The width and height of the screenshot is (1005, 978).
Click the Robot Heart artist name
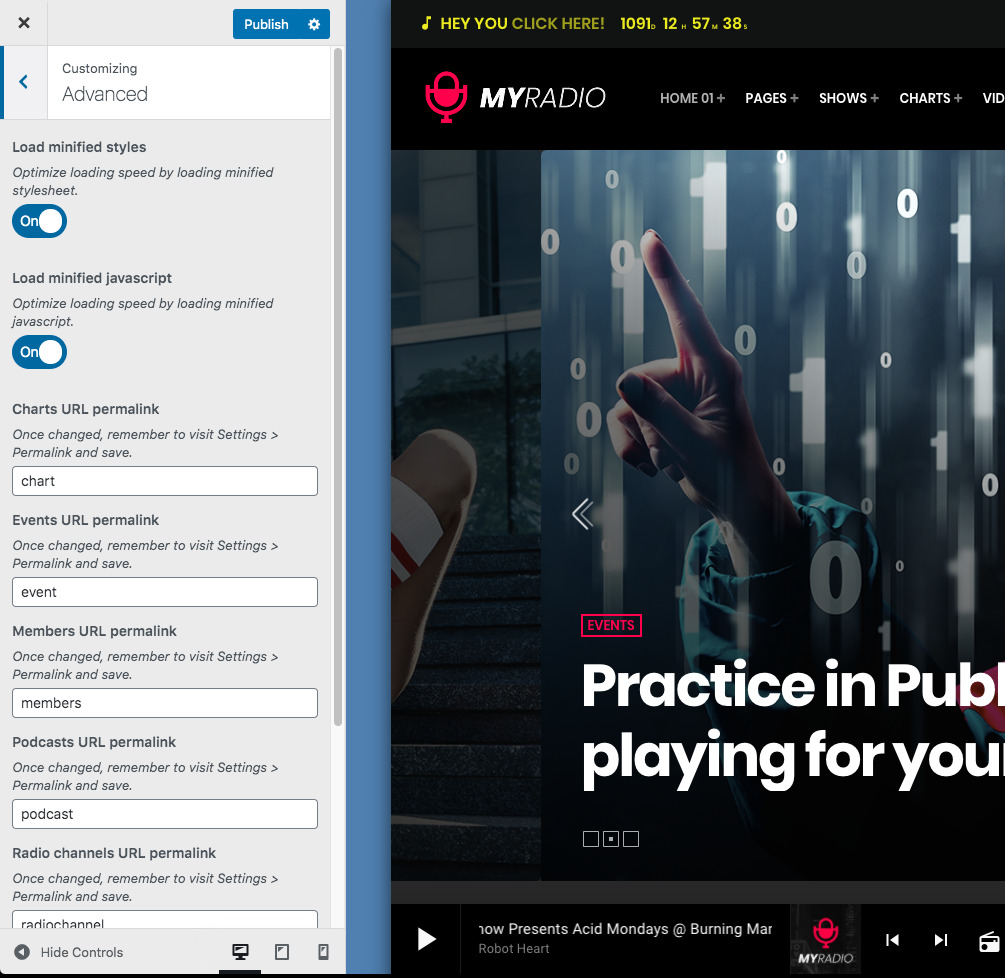(513, 949)
